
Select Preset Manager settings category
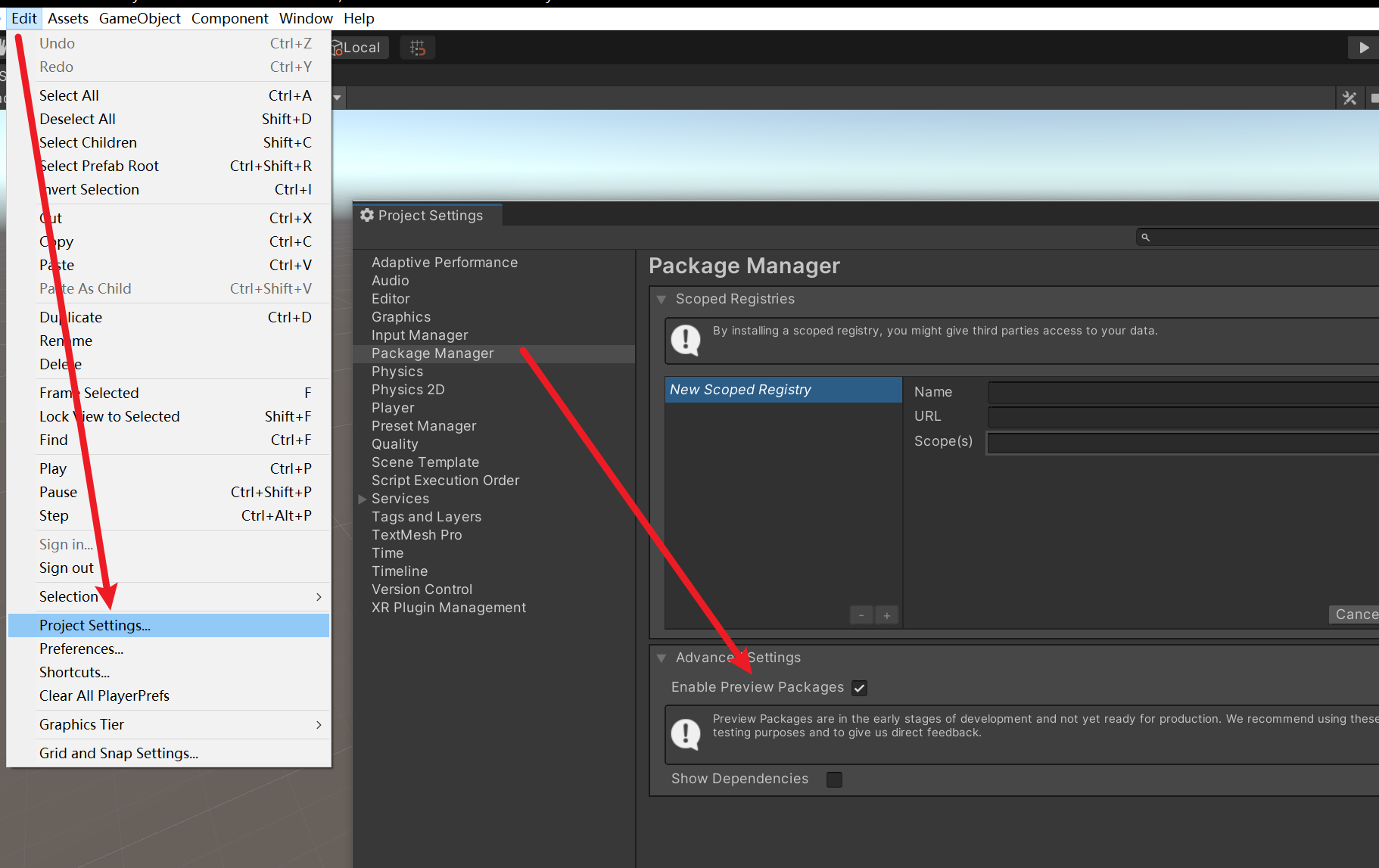pos(494,426)
